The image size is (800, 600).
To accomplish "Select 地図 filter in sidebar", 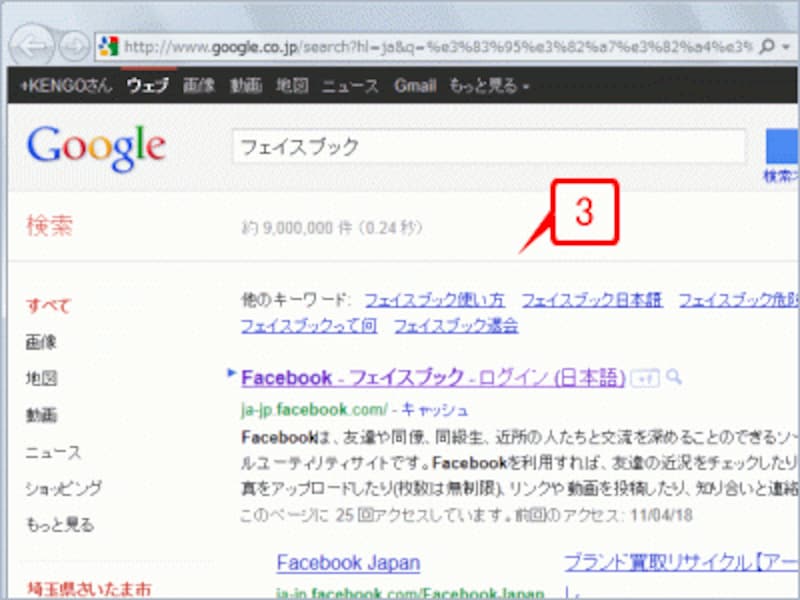I will tap(41, 379).
